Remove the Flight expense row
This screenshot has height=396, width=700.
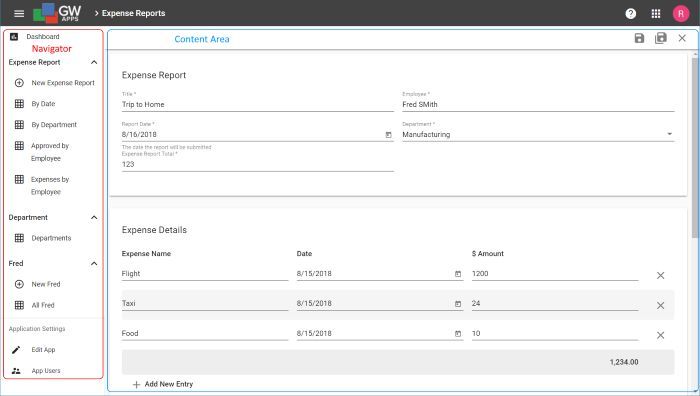(x=660, y=275)
